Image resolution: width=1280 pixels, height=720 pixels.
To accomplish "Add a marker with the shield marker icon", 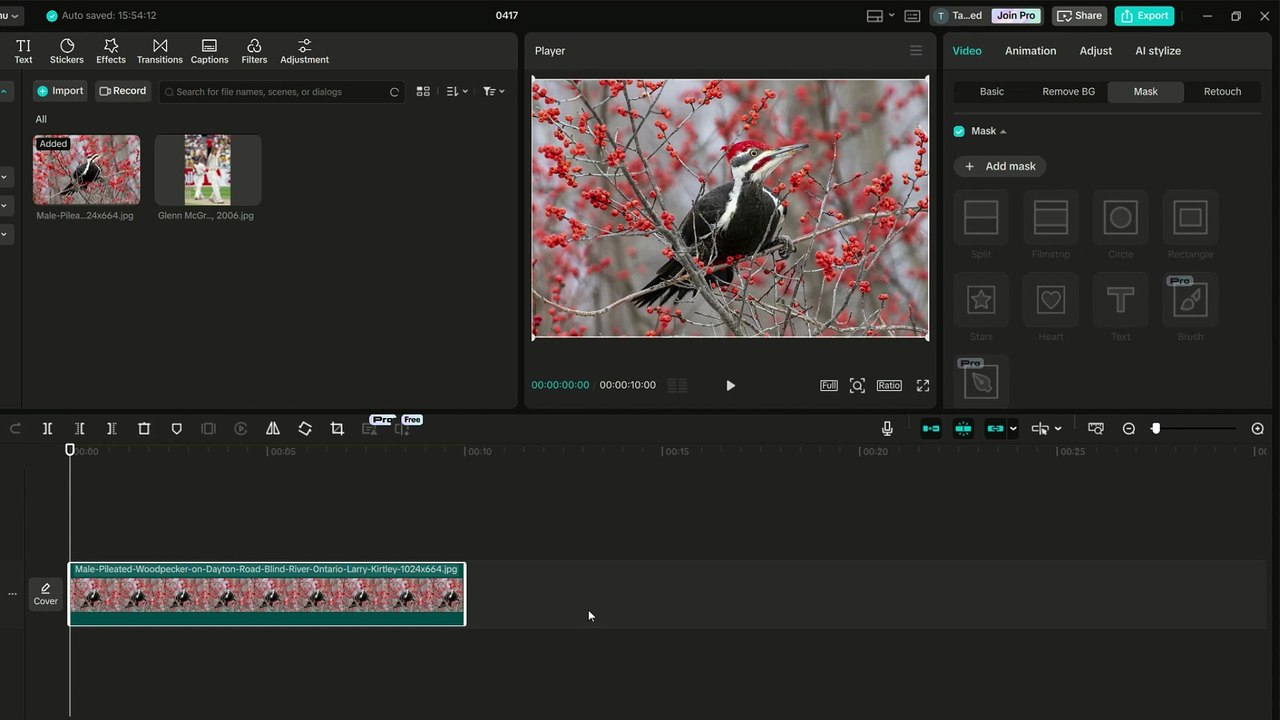I will (x=176, y=428).
